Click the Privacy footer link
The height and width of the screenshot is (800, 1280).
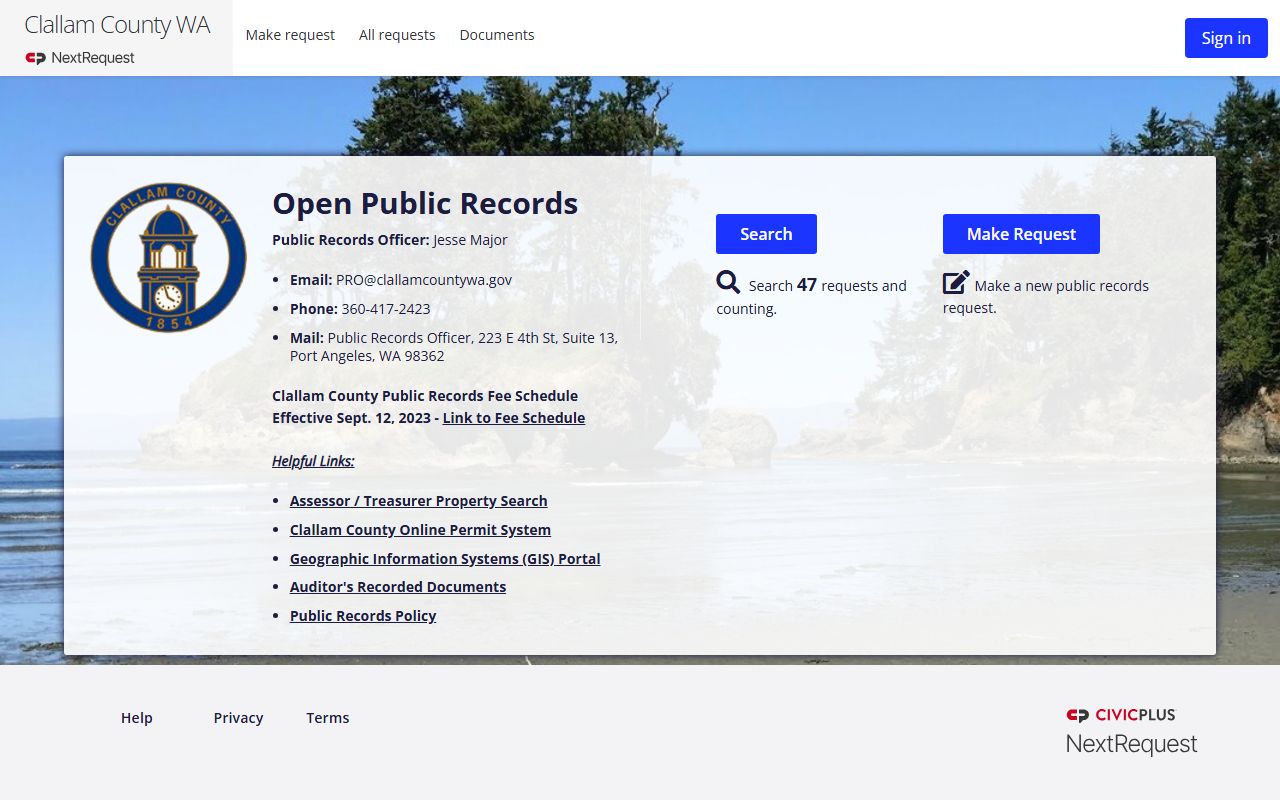pyautogui.click(x=238, y=718)
